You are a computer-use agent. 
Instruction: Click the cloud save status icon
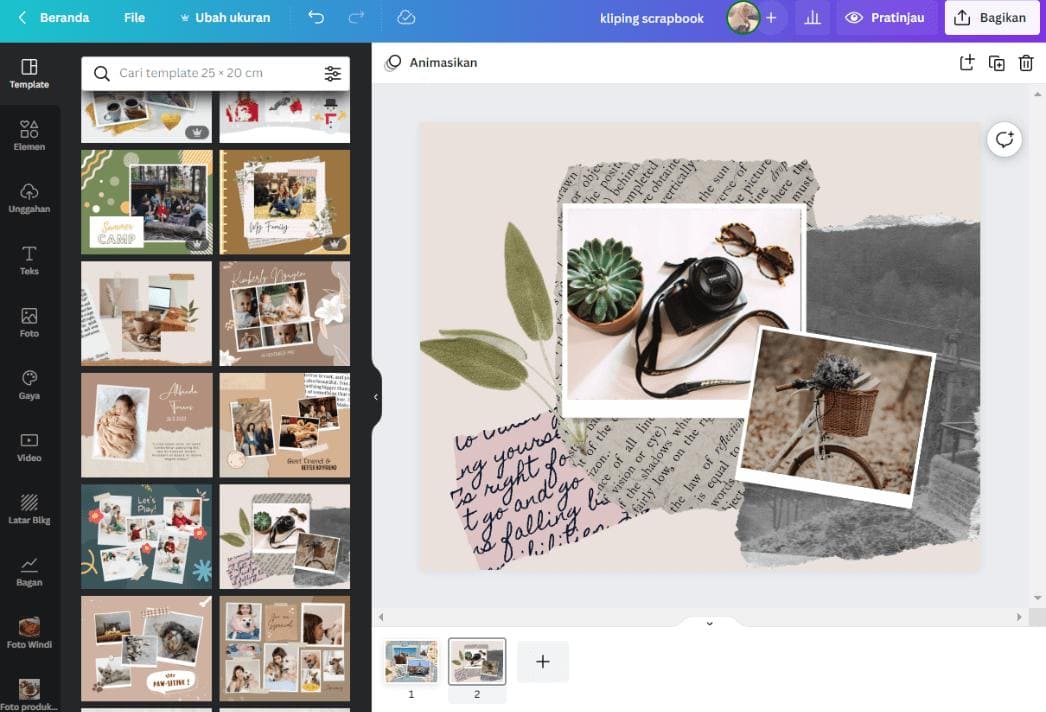pos(406,17)
